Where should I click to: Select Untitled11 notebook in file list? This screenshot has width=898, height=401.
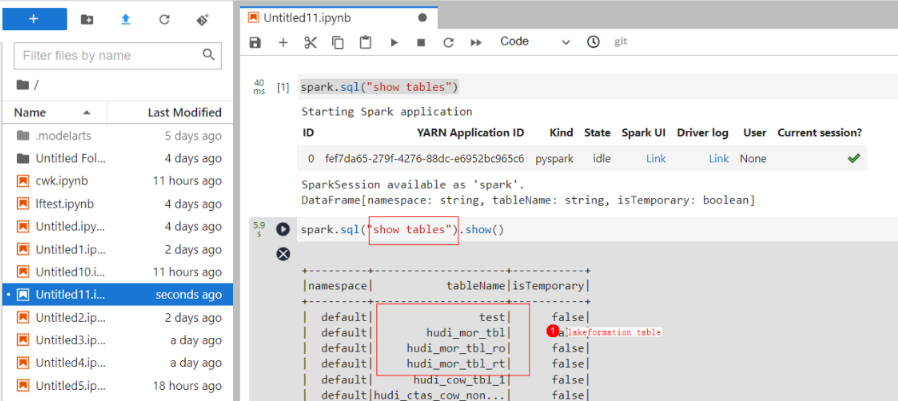coord(117,294)
